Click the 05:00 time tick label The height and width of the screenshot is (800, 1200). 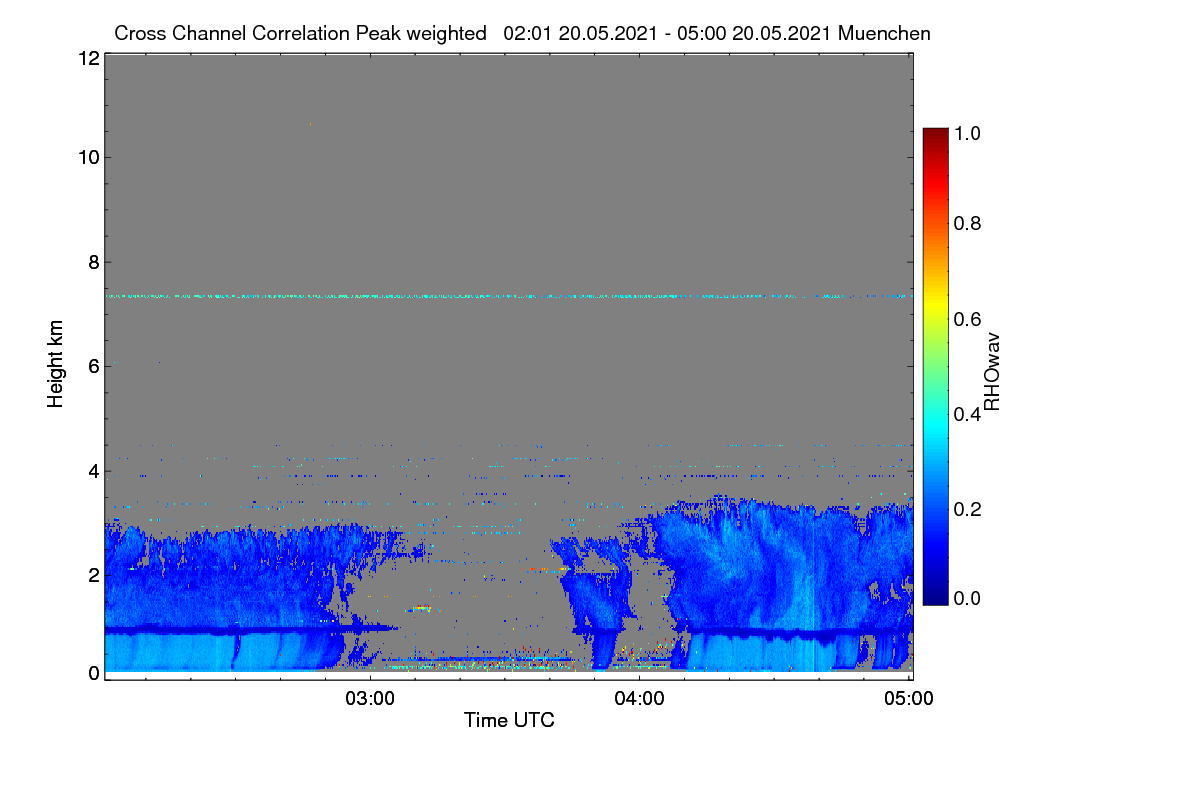909,699
